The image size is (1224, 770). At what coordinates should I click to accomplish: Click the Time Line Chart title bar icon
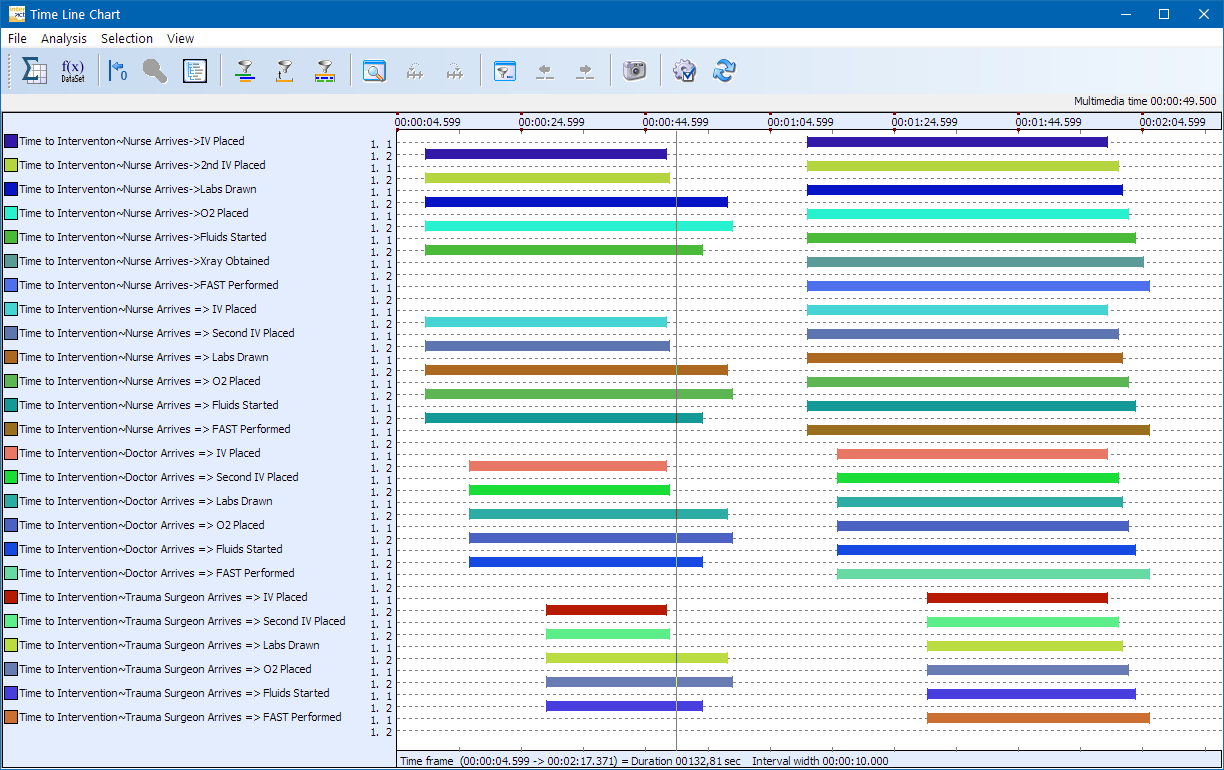[17, 14]
